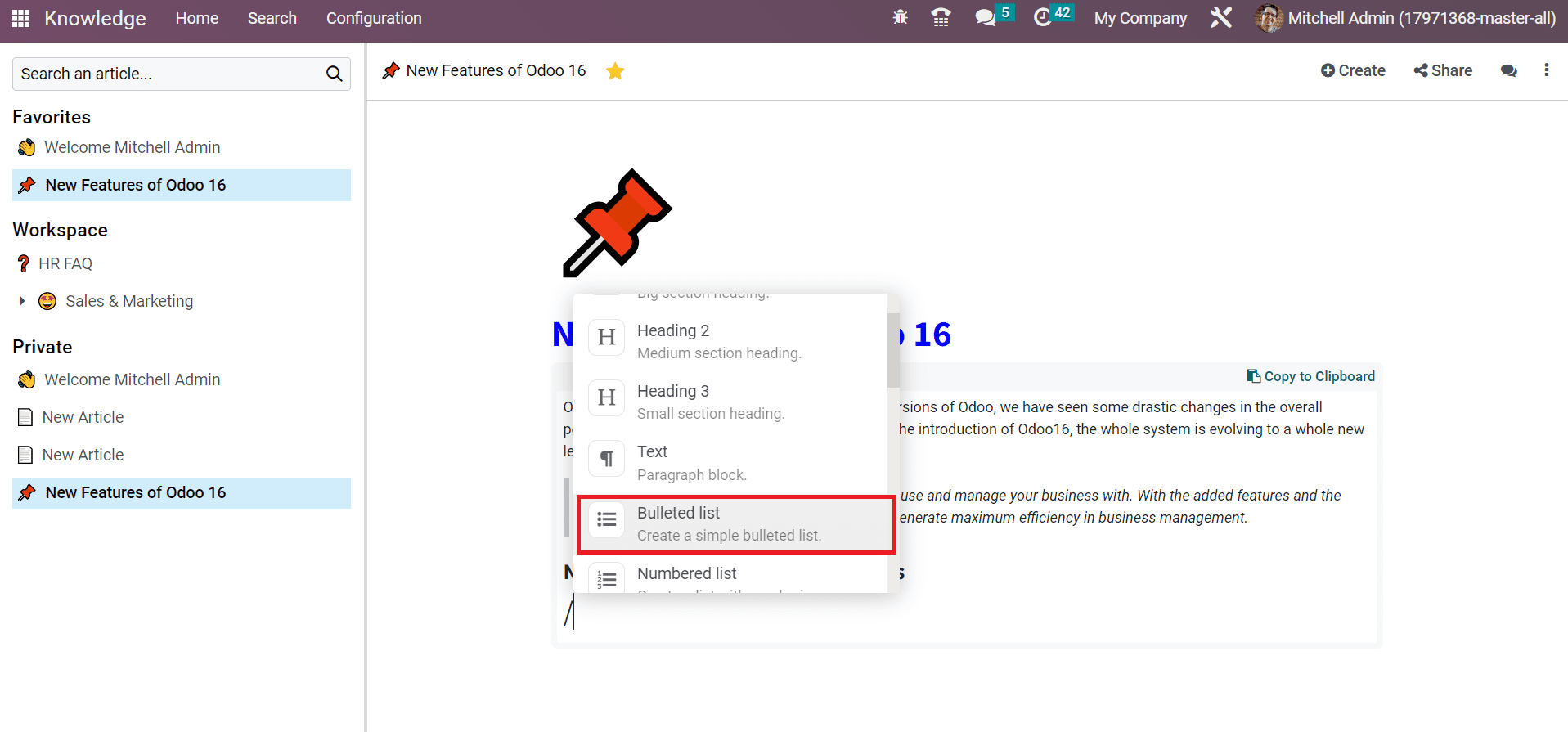
Task: Open the HR FAQ article
Action: coord(65,263)
